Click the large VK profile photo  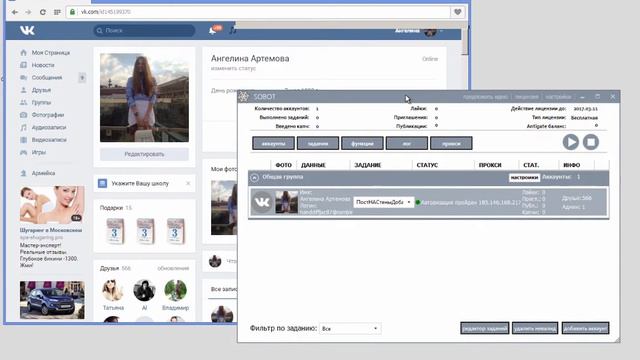coord(144,98)
